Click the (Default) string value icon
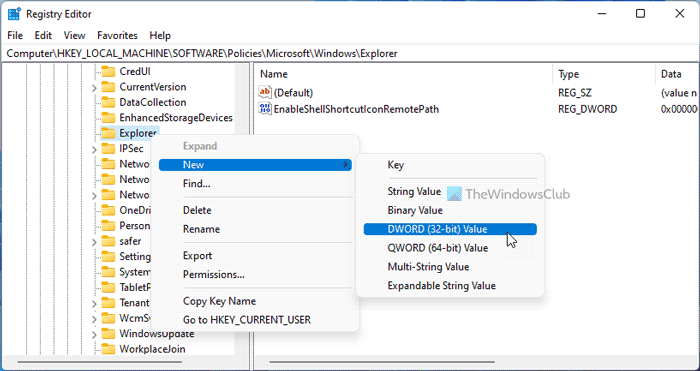Screen dimensions: 700x371 [x=265, y=92]
